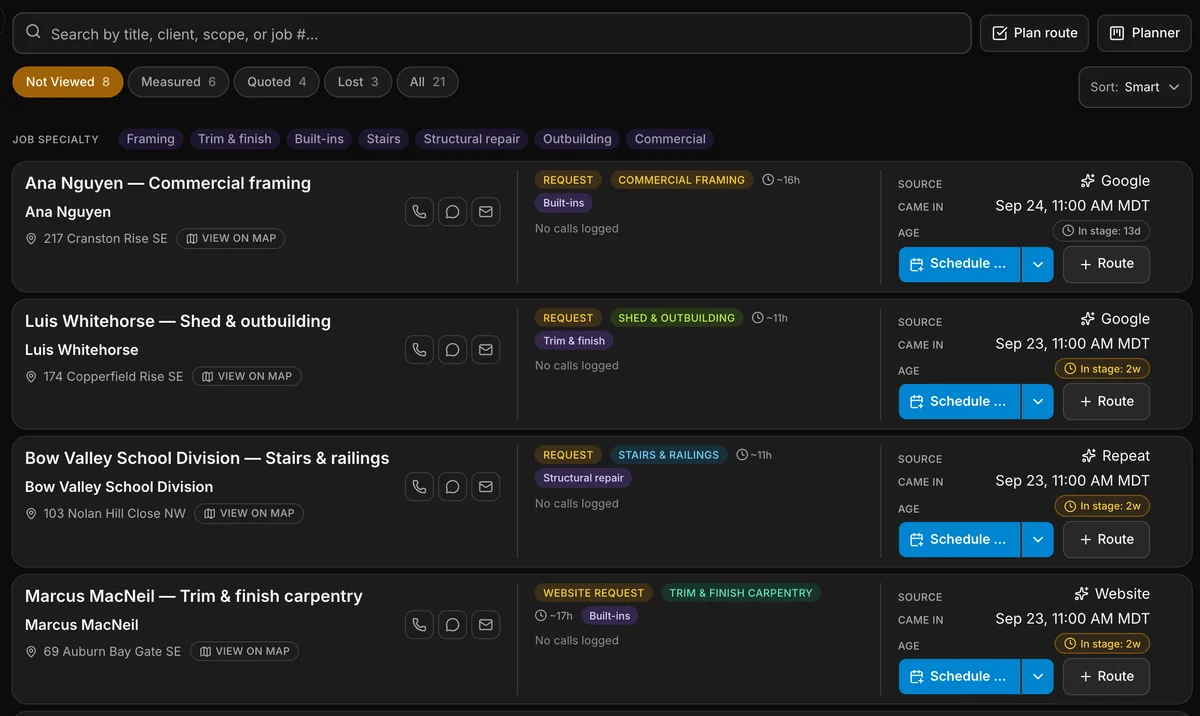Image resolution: width=1200 pixels, height=716 pixels.
Task: Focus the job search input field
Action: click(492, 33)
